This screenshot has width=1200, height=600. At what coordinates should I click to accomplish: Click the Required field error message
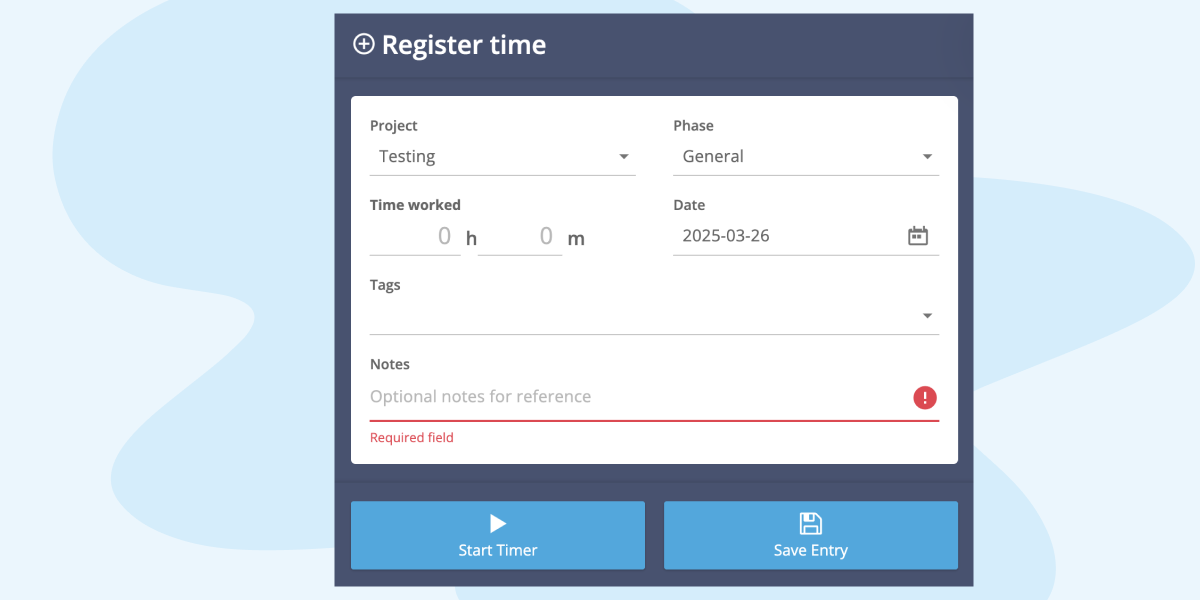tap(411, 437)
